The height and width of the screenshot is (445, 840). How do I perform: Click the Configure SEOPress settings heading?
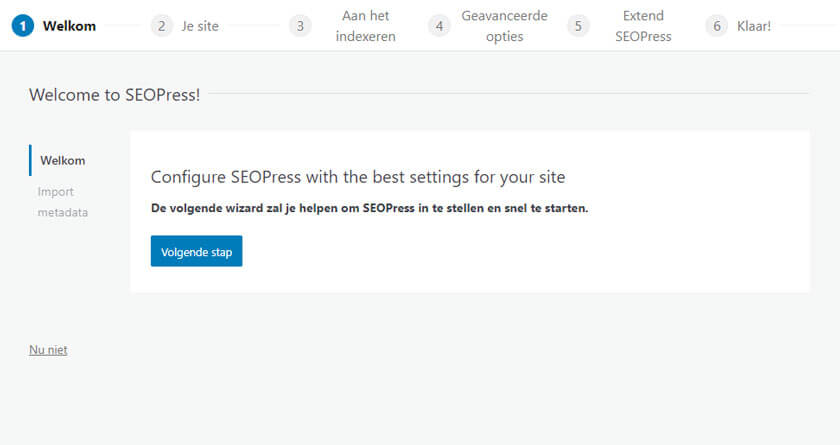(x=358, y=177)
